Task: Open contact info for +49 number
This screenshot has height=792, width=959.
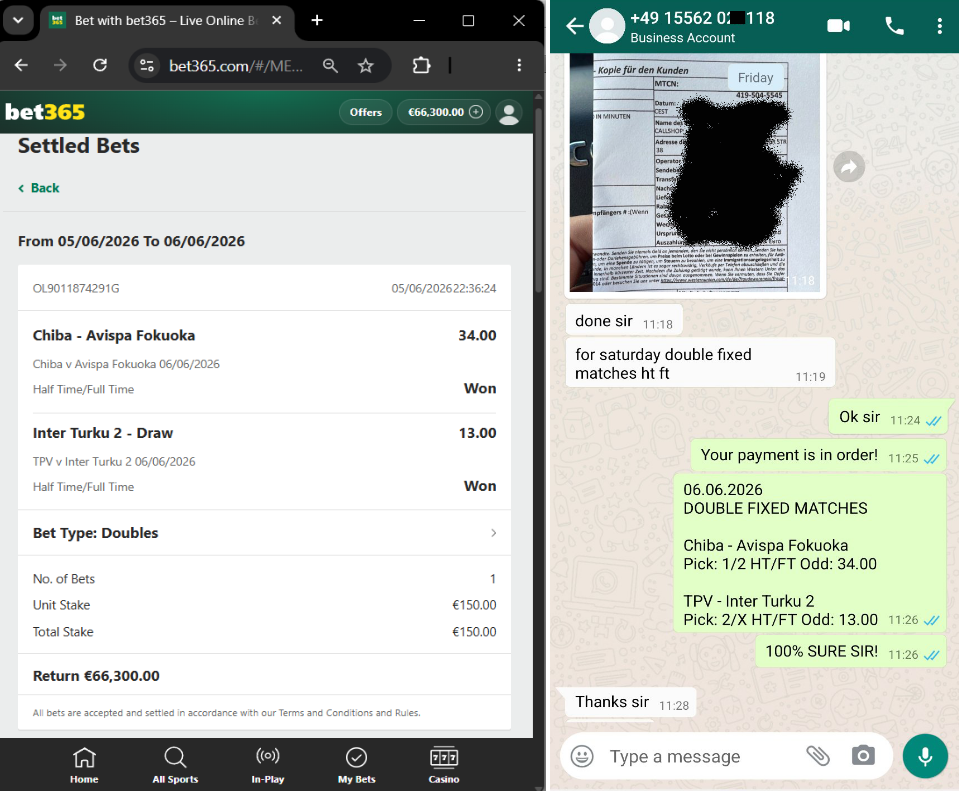Action: (702, 27)
